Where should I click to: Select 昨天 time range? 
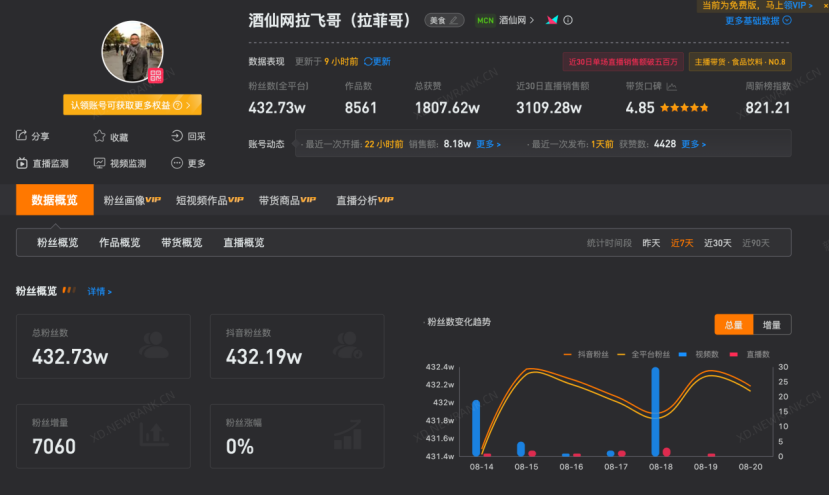(x=651, y=243)
